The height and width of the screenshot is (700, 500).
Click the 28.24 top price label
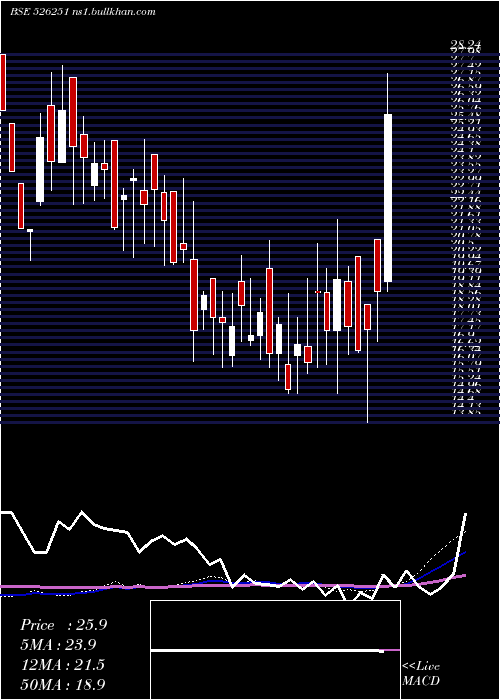click(466, 44)
